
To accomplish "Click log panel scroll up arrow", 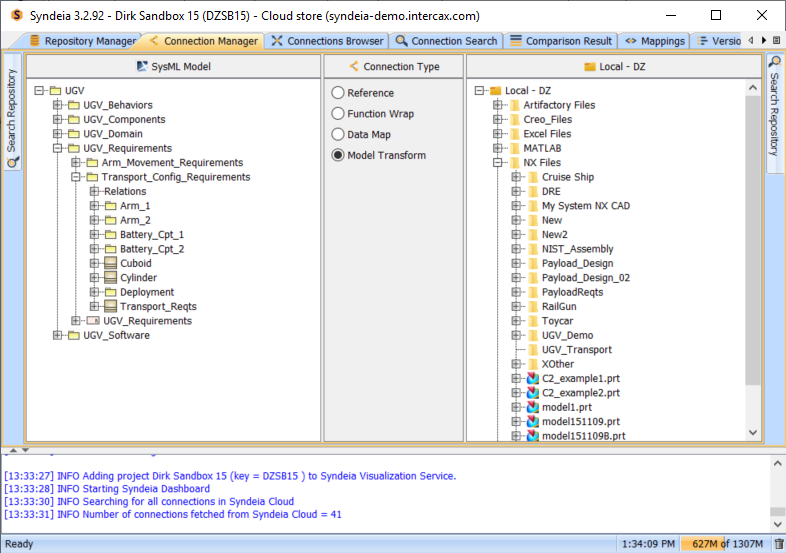I will point(777,463).
